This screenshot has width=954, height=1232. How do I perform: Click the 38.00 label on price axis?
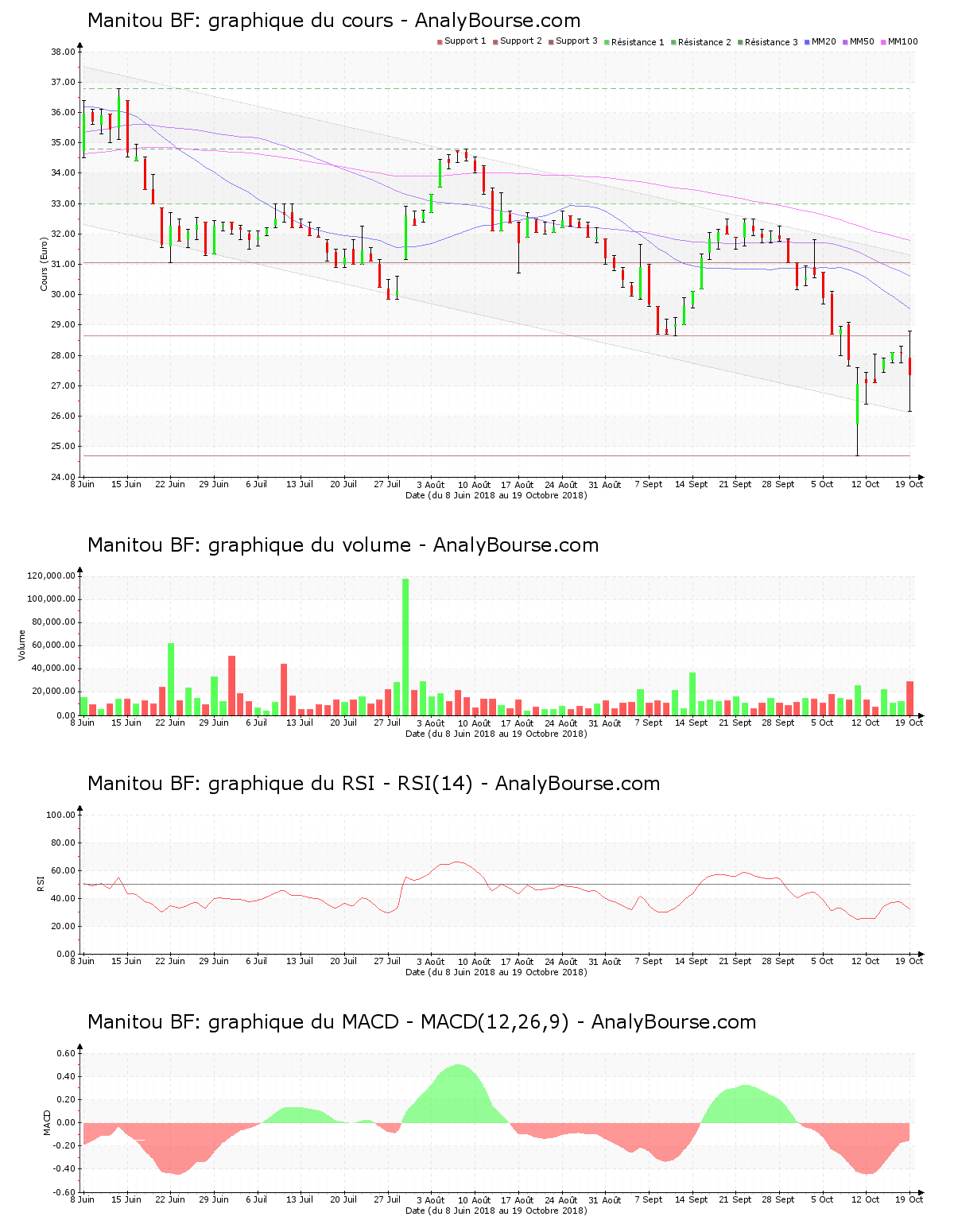pos(63,52)
